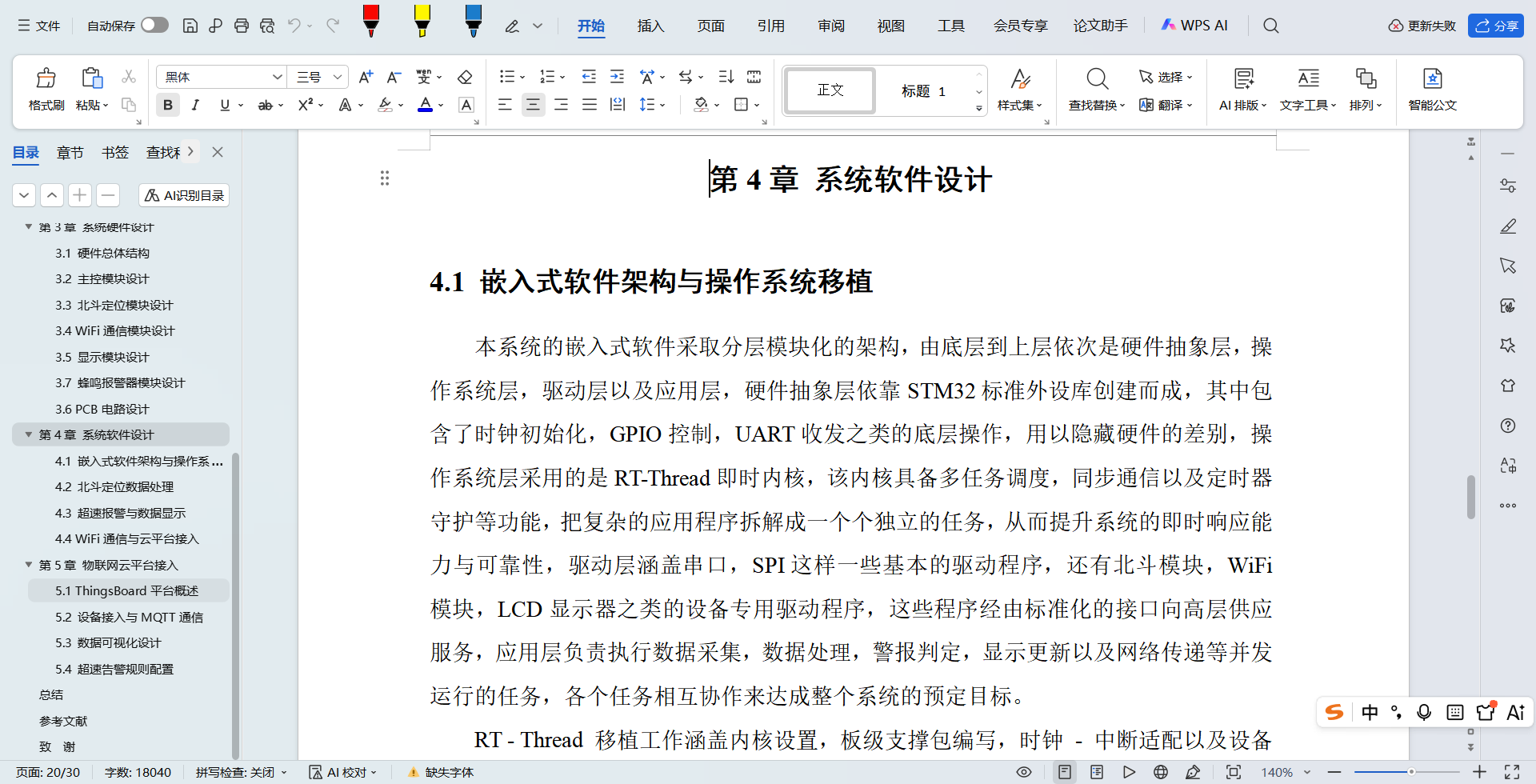The height and width of the screenshot is (784, 1536).
Task: Click the Decrease indent icon
Action: coord(589,77)
